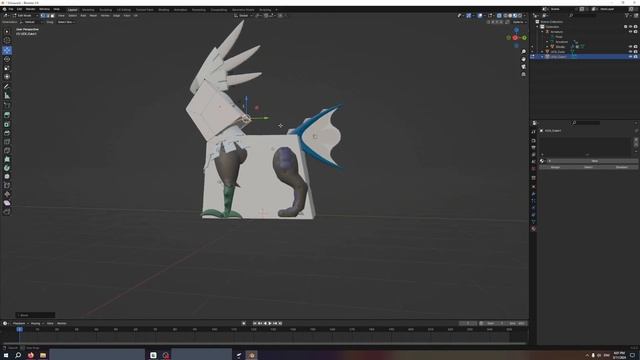Select the Loop Cut tool
Viewport: 640px width, 360px height.
point(7,142)
